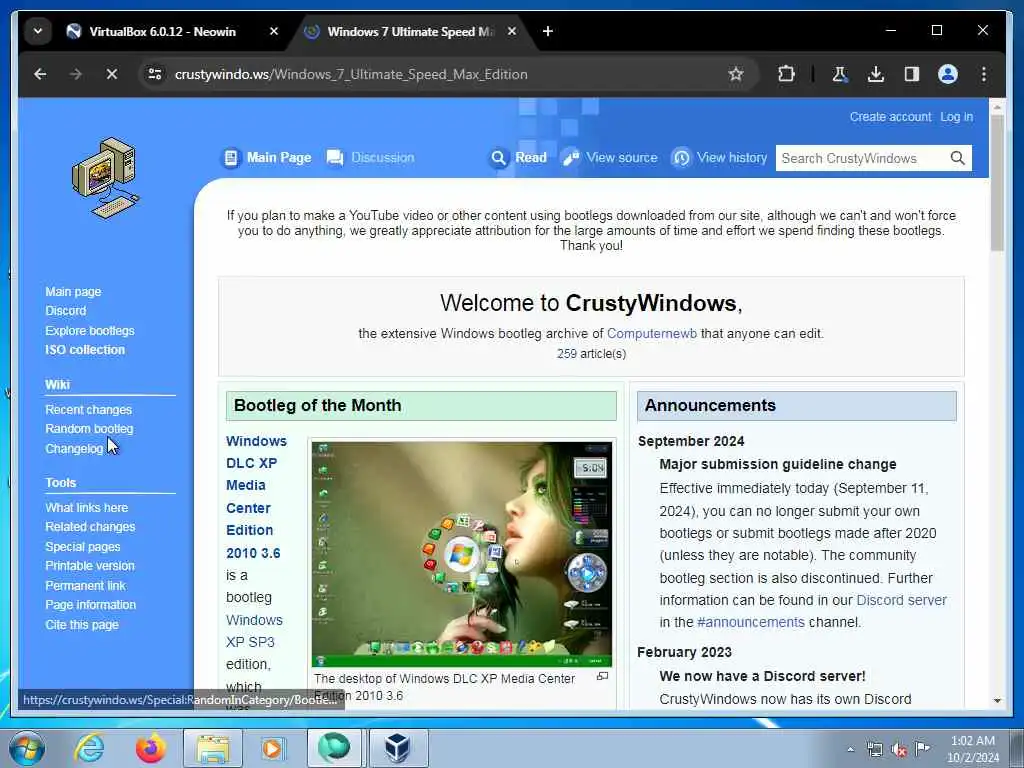Open Related changes tool link

pos(90,526)
